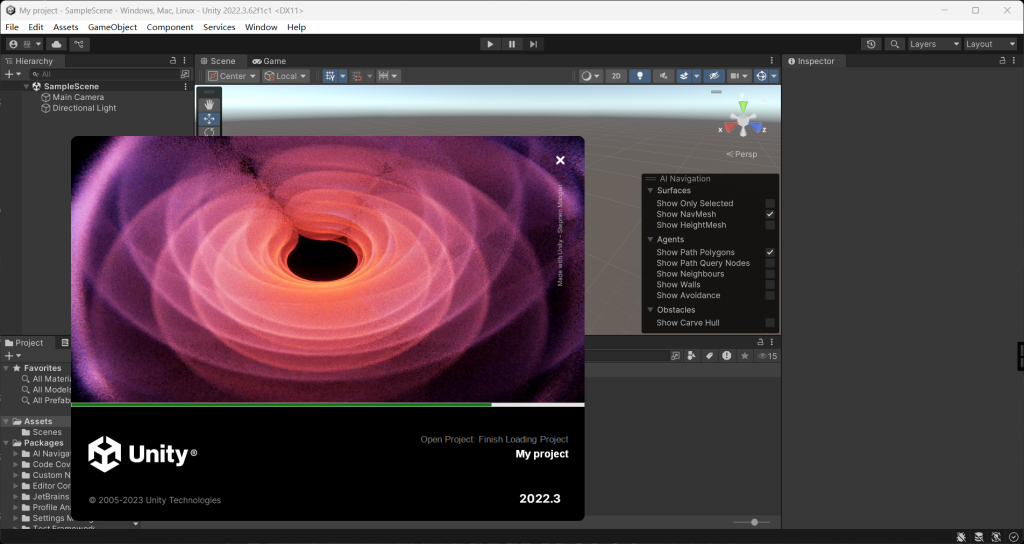The image size is (1024, 544).
Task: Select Main Camera in the Hierarchy
Action: tap(78, 97)
